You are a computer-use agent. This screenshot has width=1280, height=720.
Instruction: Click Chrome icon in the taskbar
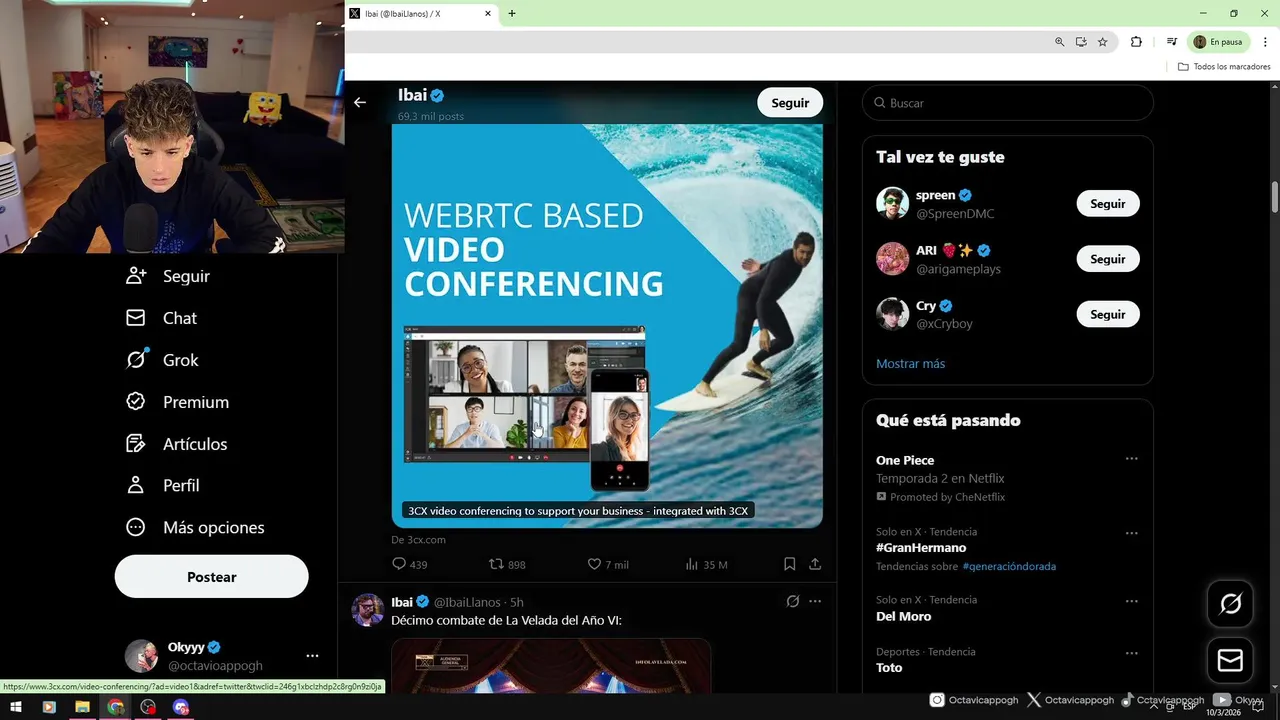pyautogui.click(x=115, y=707)
